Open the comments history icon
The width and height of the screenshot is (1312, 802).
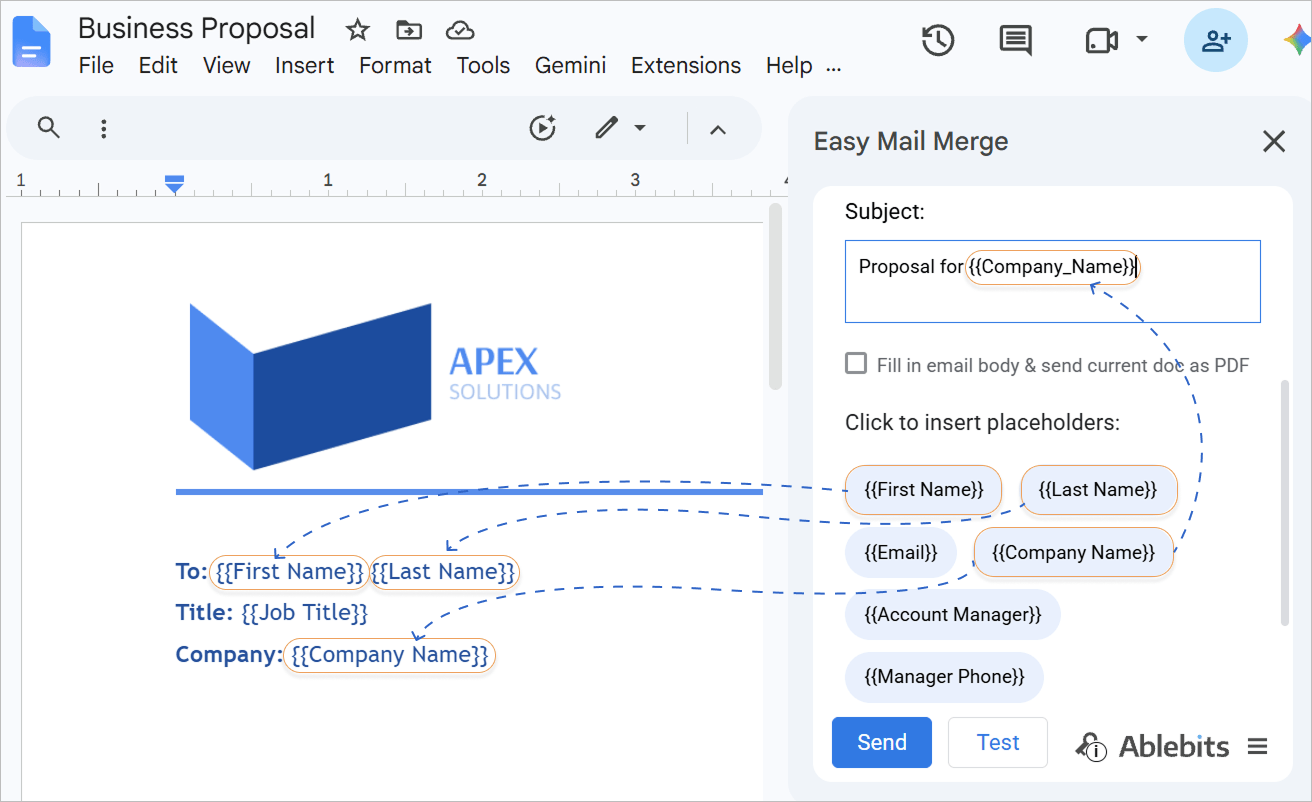[1016, 41]
